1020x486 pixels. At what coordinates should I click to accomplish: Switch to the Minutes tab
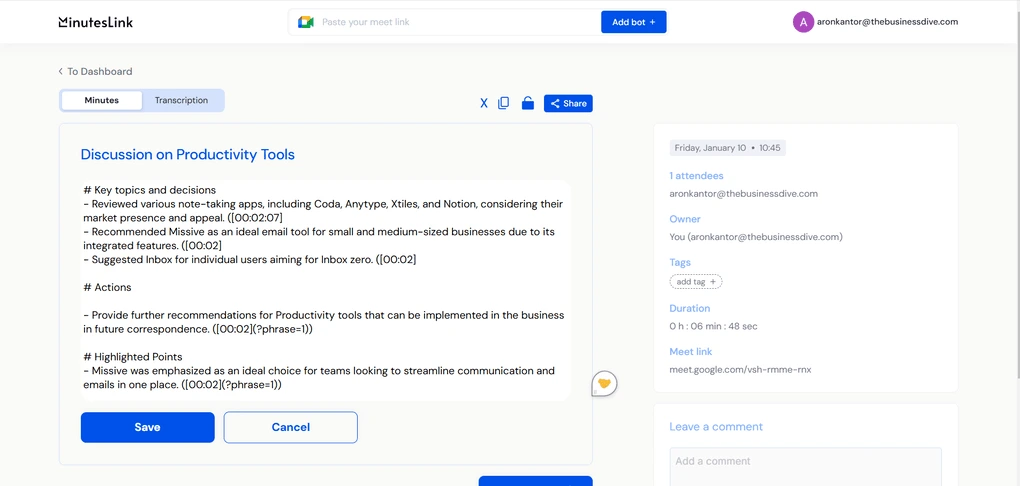click(x=101, y=101)
